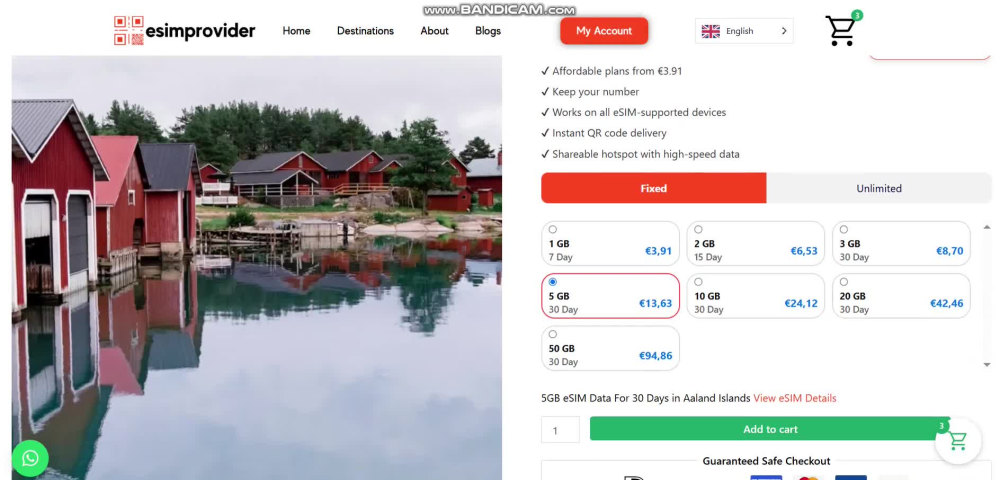Viewport: 1000px width, 480px height.
Task: Click the language selector chevron arrow
Action: pos(784,31)
